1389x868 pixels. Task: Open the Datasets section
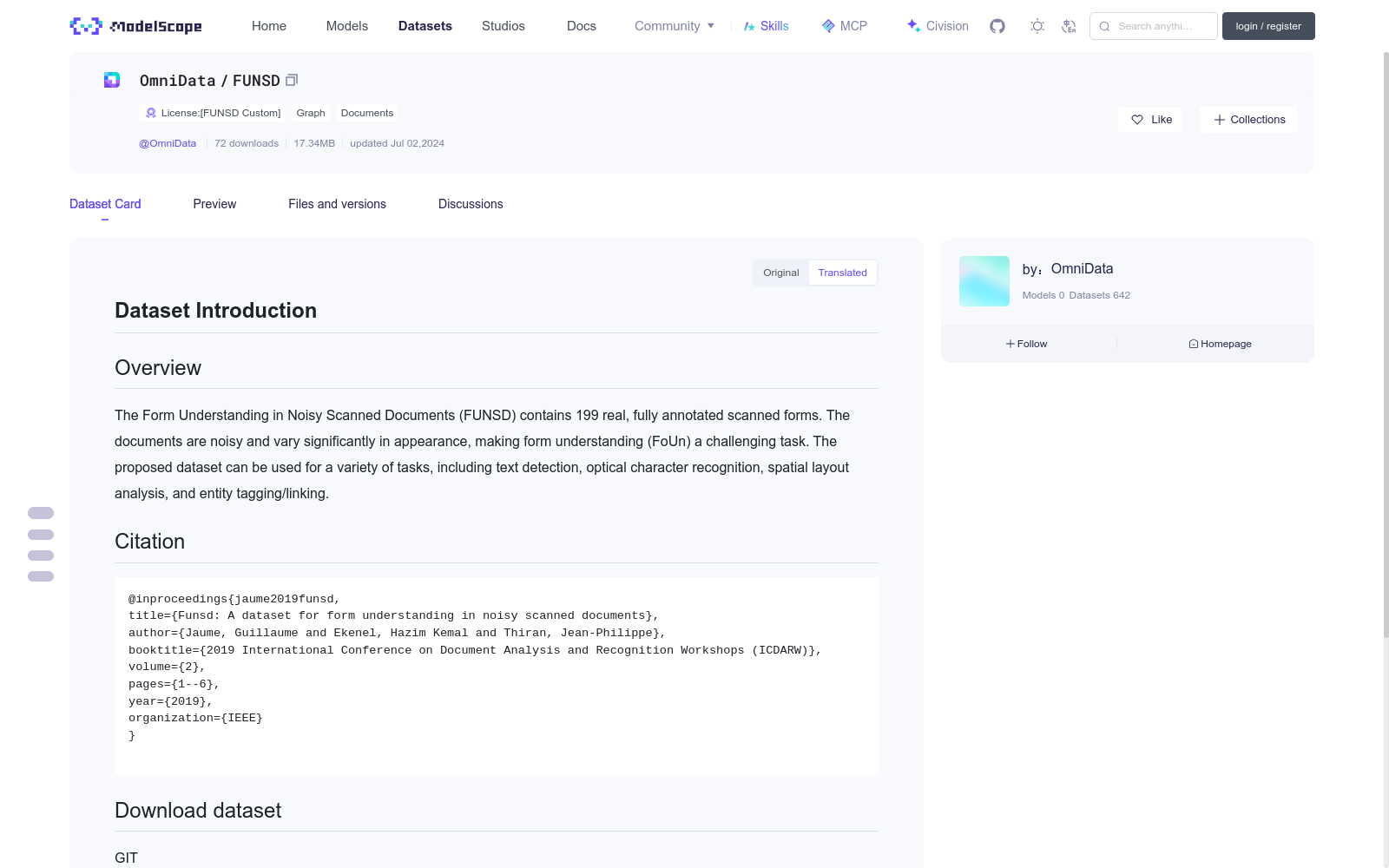tap(425, 26)
